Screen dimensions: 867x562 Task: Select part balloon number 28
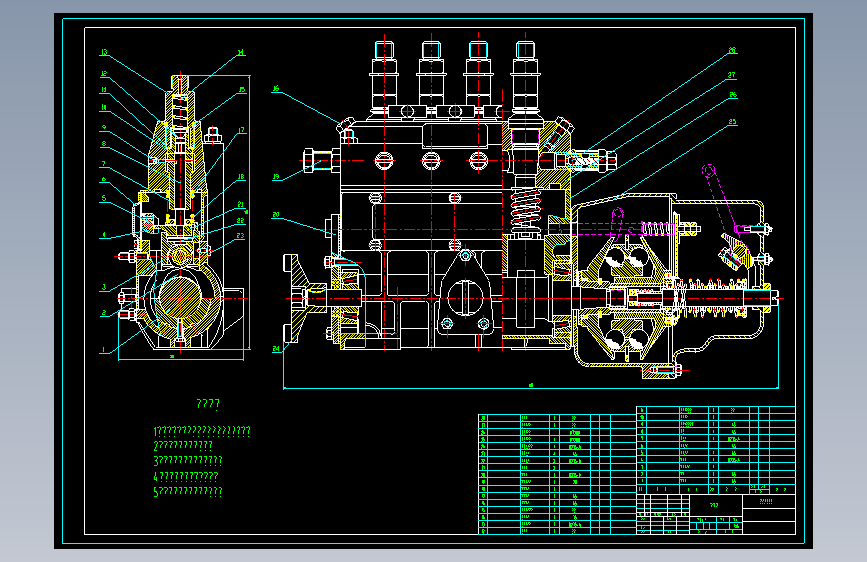coord(732,50)
